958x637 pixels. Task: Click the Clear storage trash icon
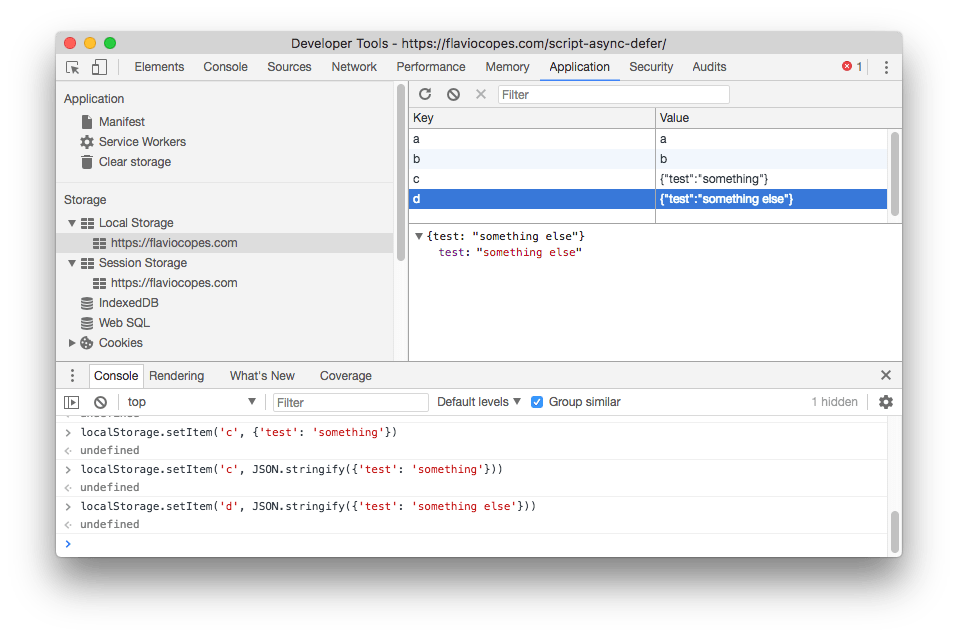pyautogui.click(x=89, y=161)
